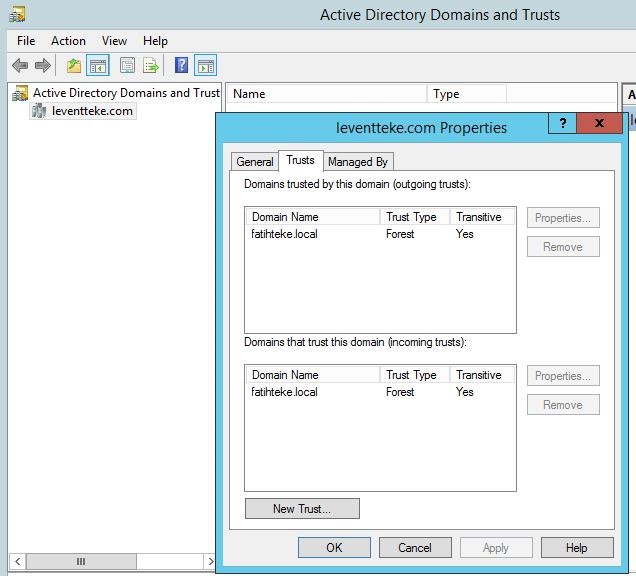Toggle the Show/Hide Console Tree icon
This screenshot has height=576, width=636.
[98, 65]
